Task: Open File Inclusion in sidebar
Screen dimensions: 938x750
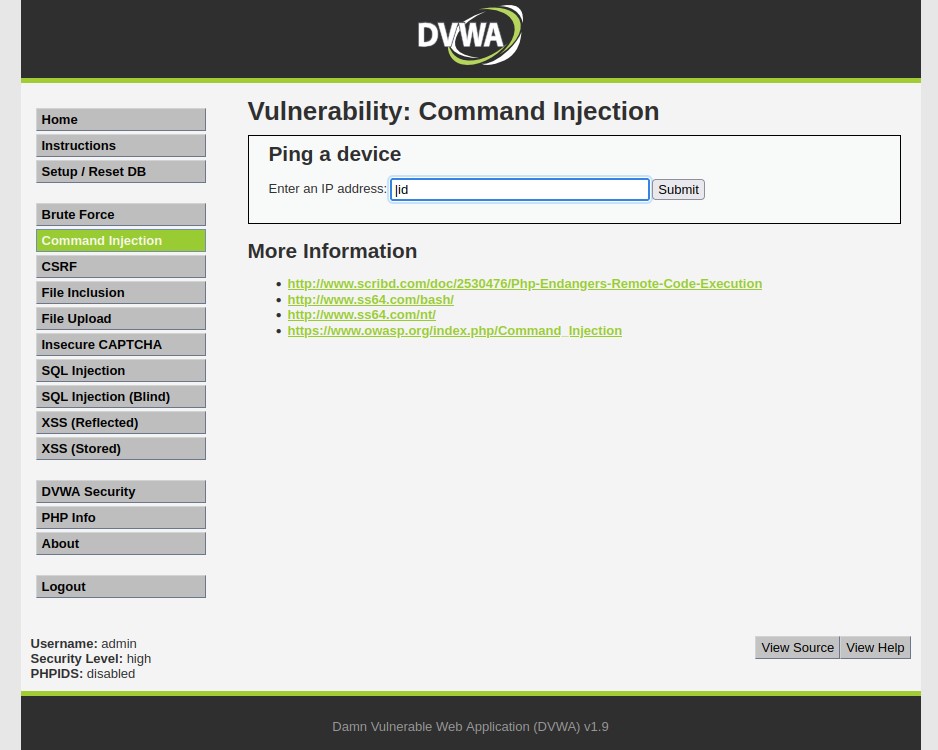Action: point(121,292)
